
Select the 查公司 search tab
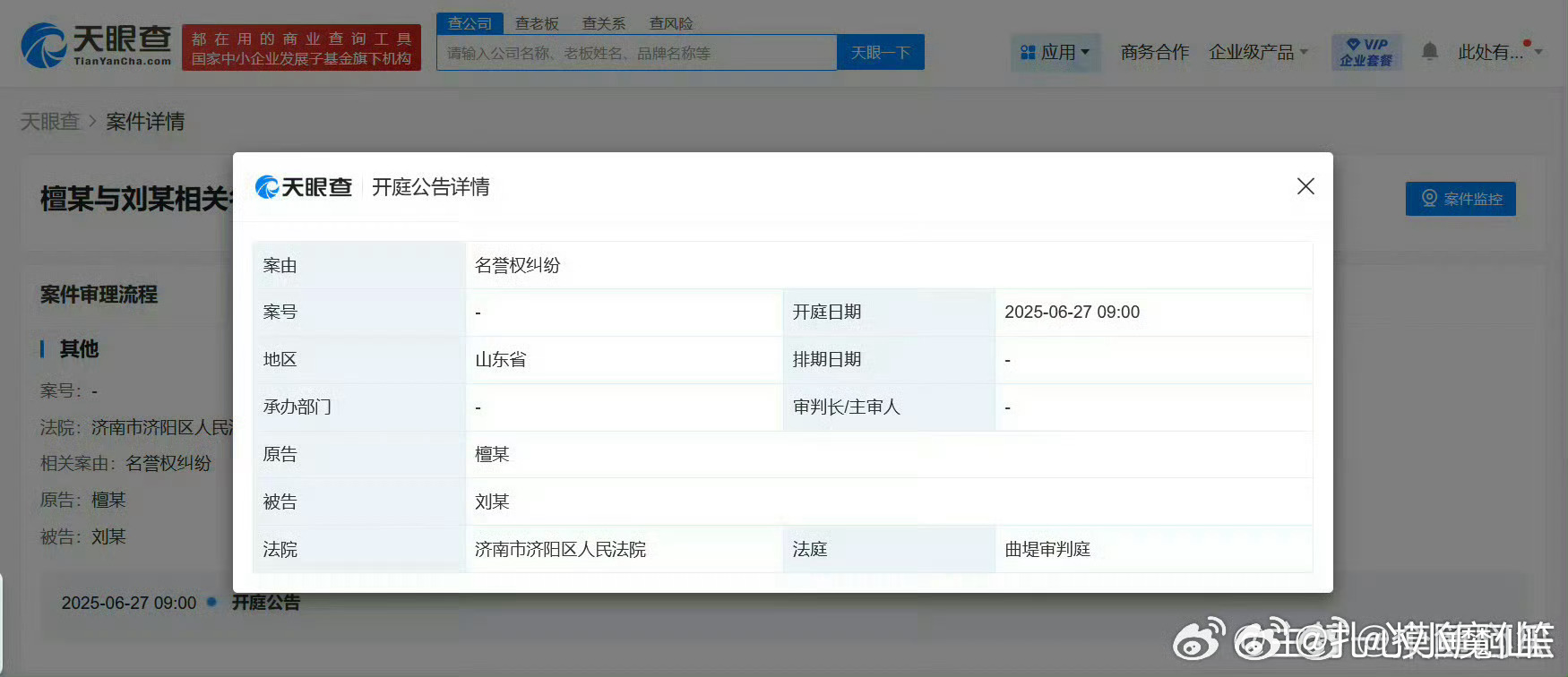[470, 23]
